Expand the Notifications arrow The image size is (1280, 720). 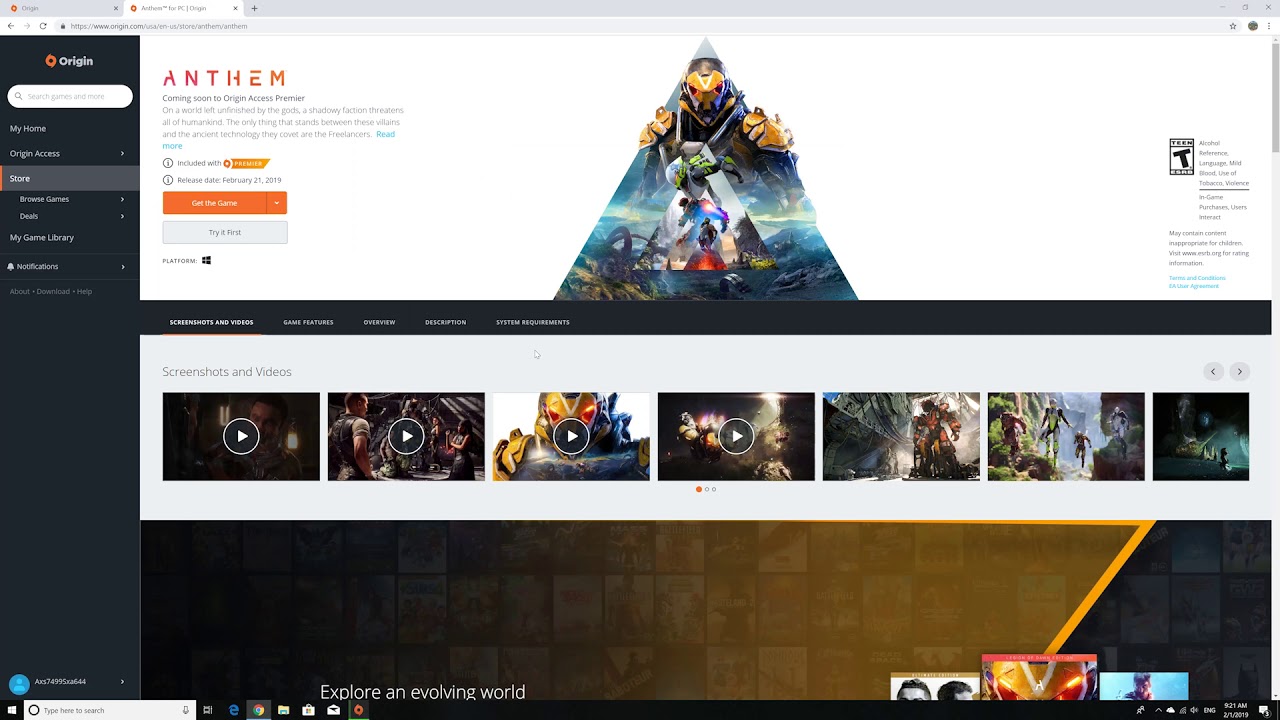click(x=122, y=266)
